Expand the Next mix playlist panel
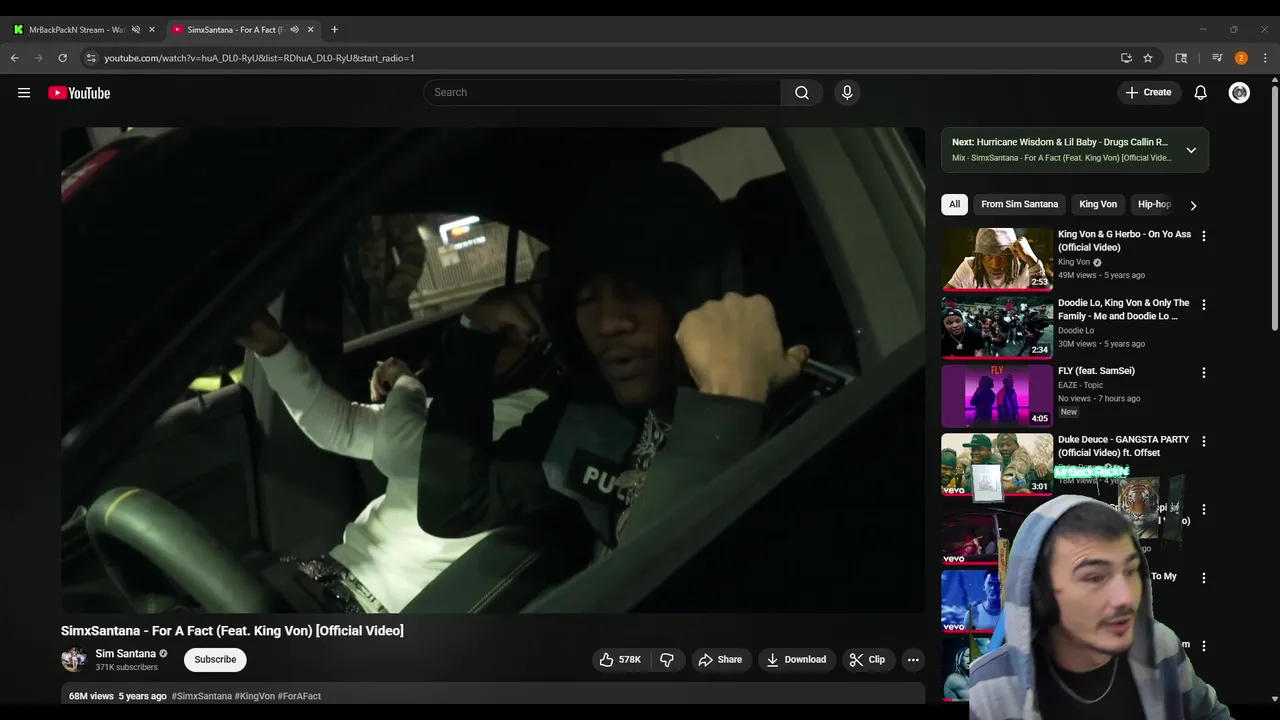This screenshot has width=1280, height=720. tap(1191, 150)
